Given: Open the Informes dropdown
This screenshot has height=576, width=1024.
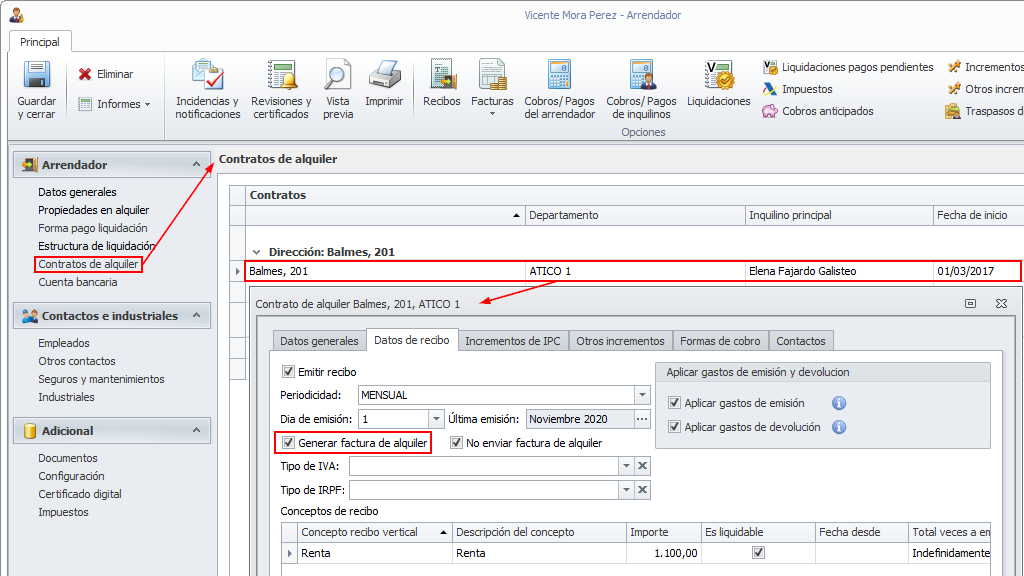Looking at the screenshot, I should pyautogui.click(x=114, y=104).
